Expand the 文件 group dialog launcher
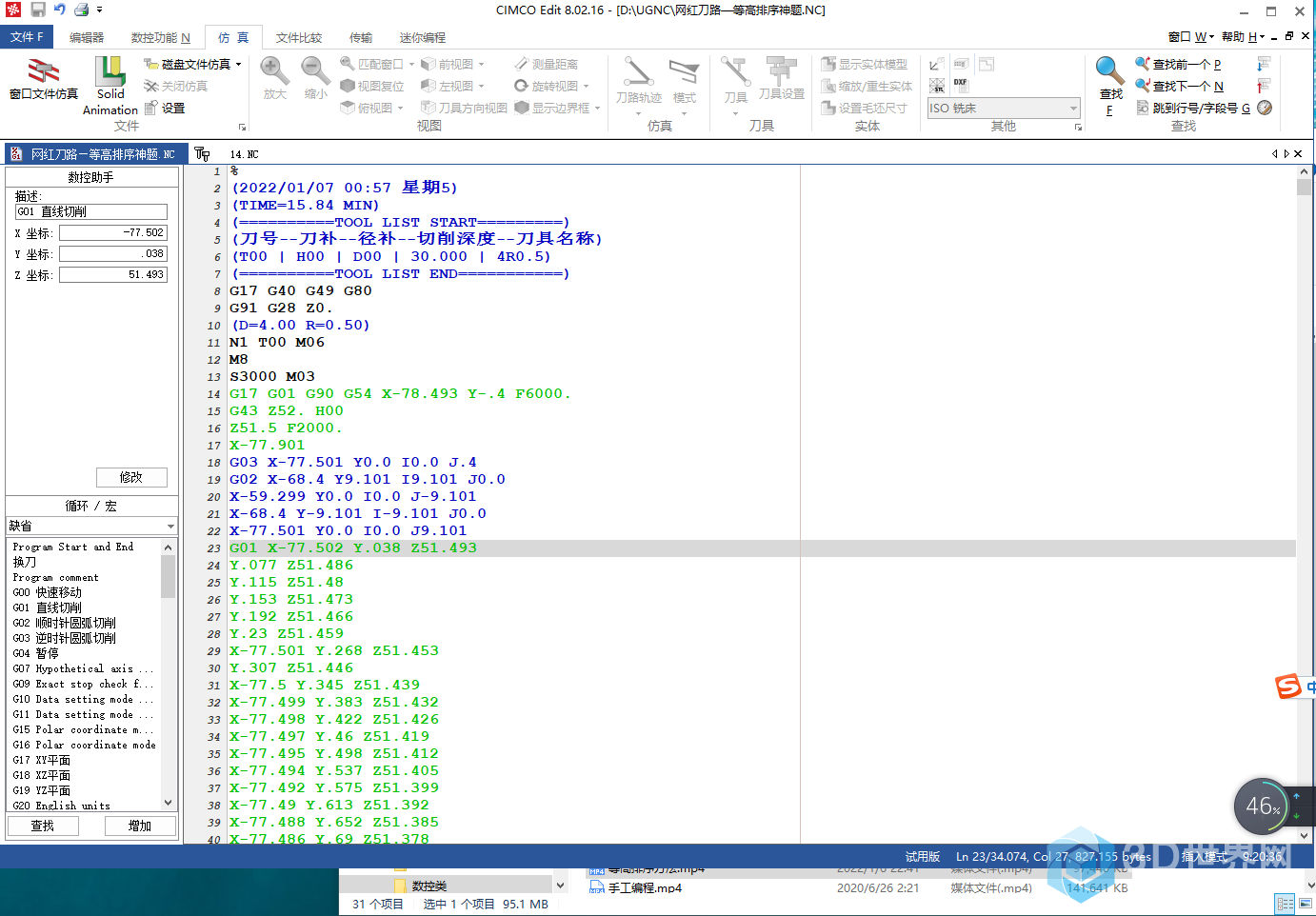The image size is (1316, 916). tap(243, 127)
